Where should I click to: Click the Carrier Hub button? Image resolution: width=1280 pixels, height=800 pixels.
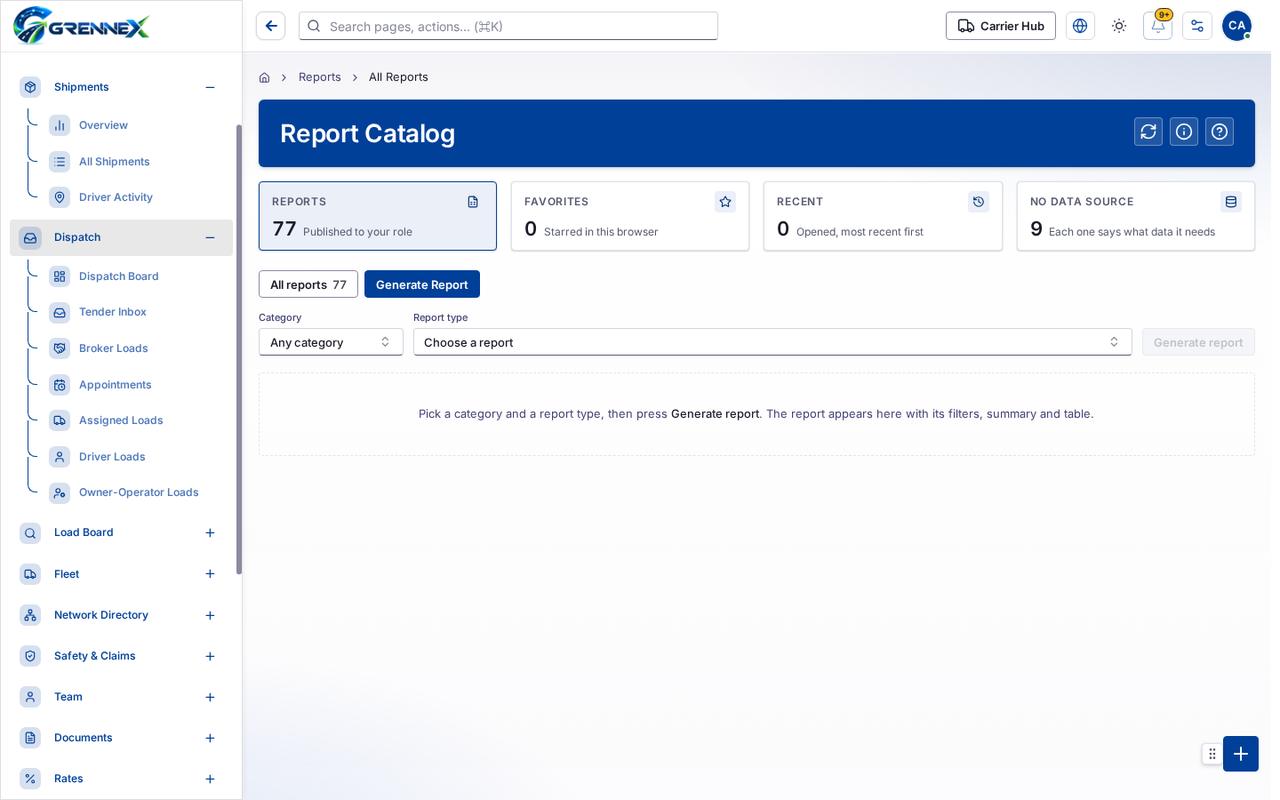pos(1001,26)
